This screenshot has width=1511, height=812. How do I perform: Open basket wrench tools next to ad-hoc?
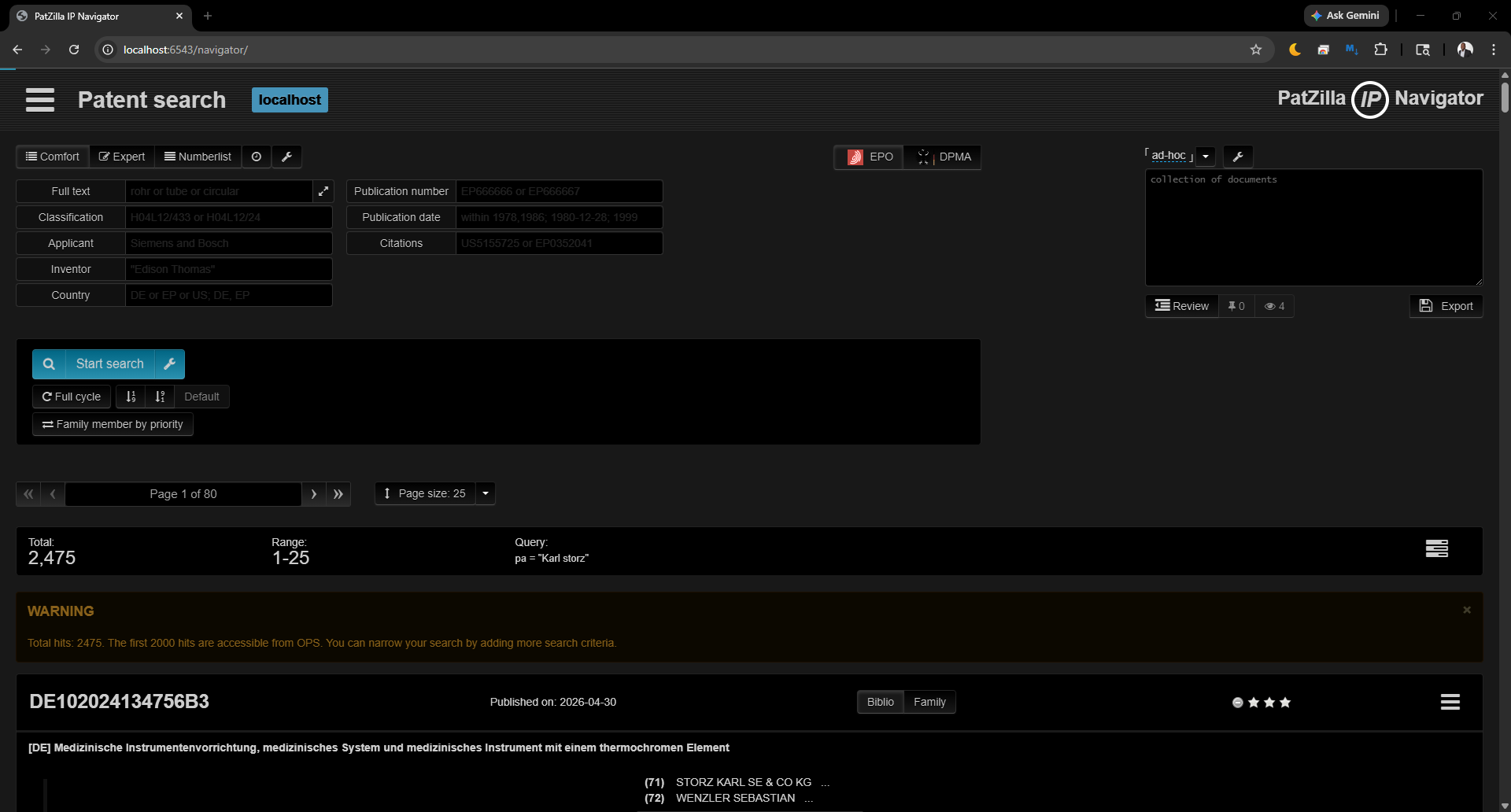click(1238, 157)
